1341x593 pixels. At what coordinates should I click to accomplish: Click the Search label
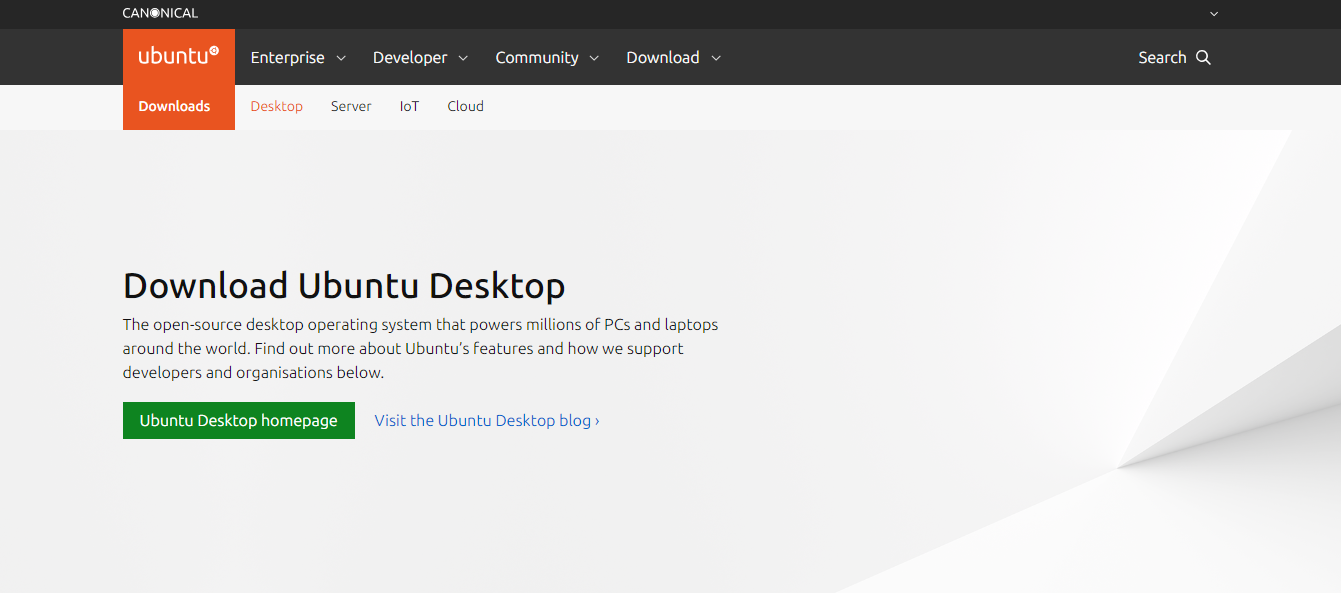1162,57
